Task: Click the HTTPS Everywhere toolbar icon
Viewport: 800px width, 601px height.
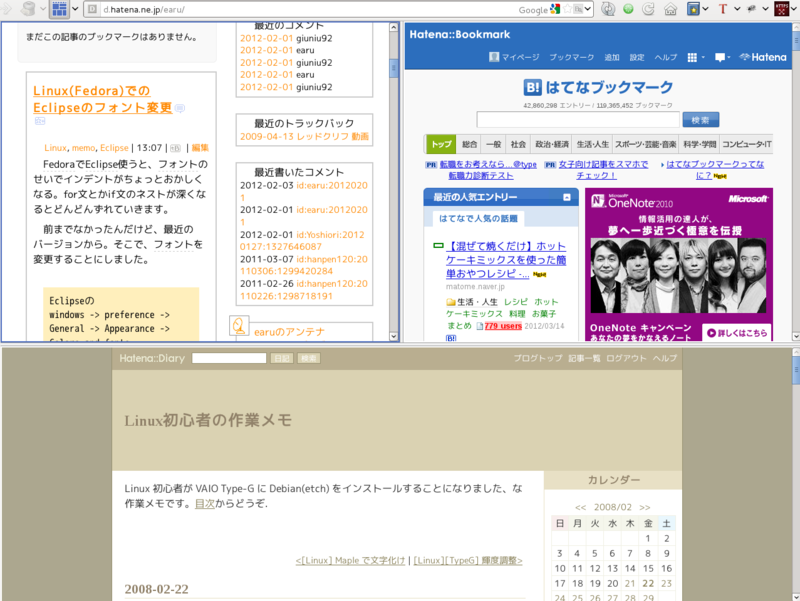Action: point(782,9)
